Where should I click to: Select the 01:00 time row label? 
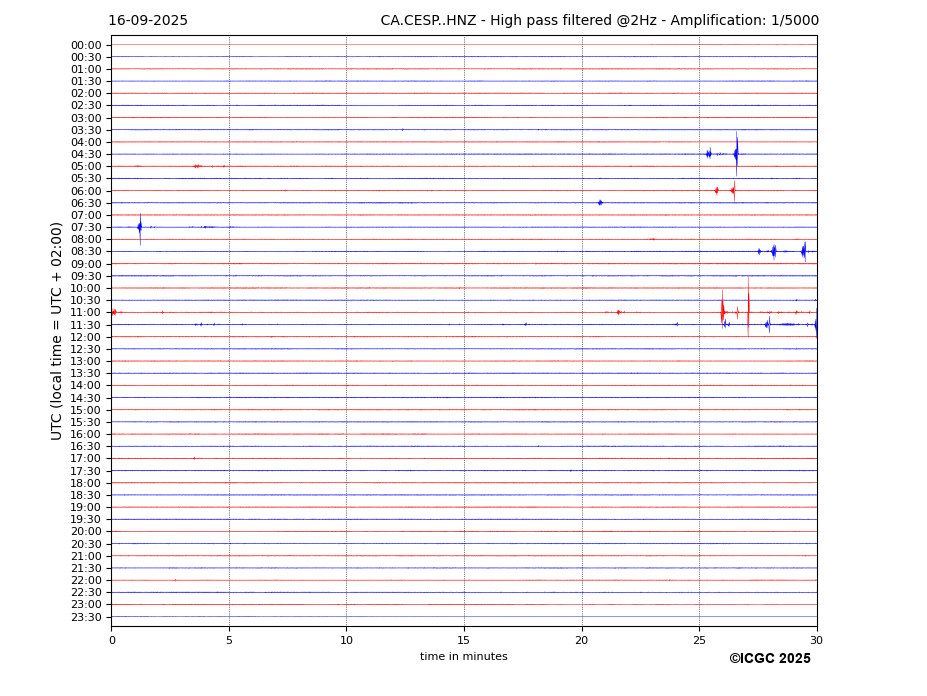tap(86, 70)
